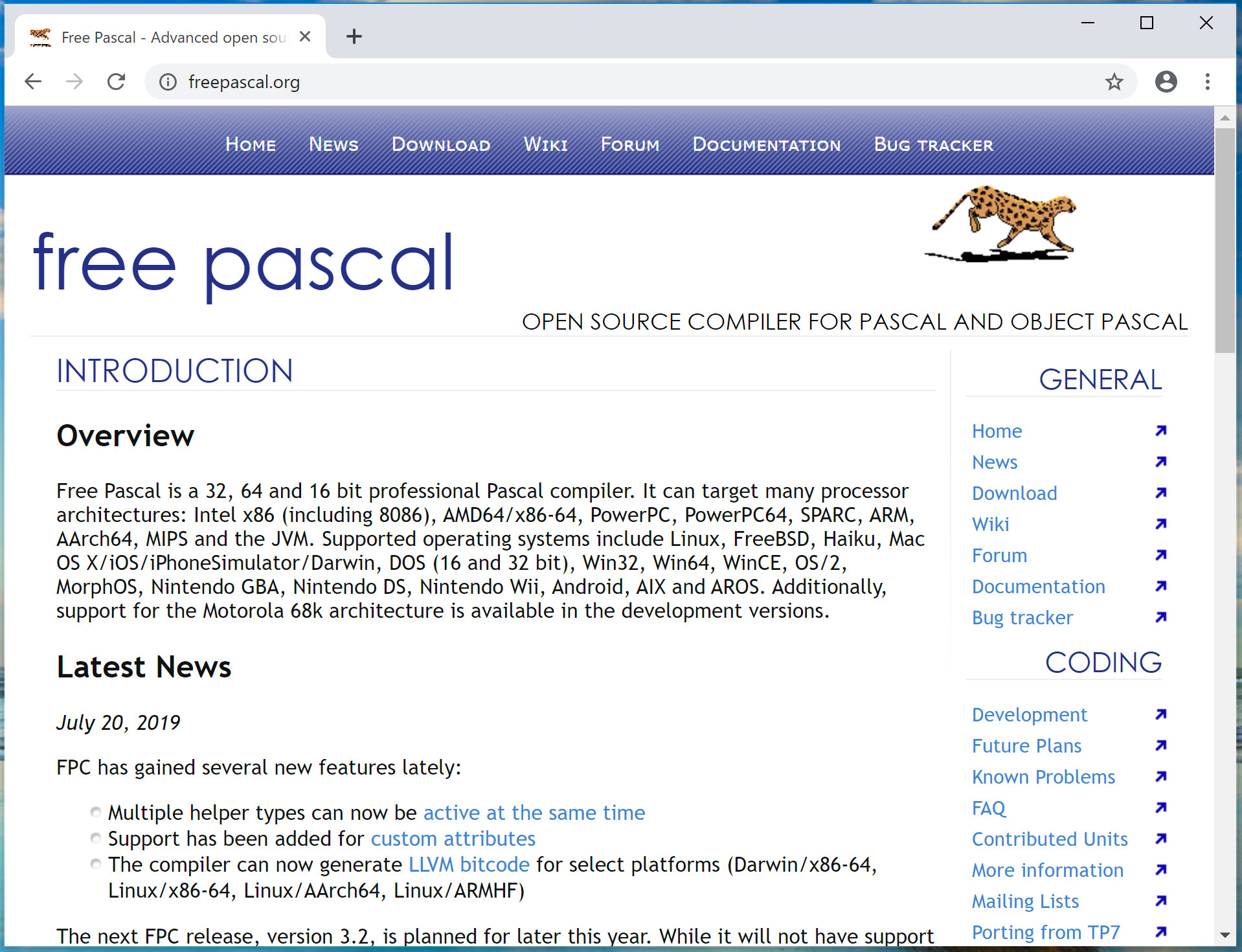Viewport: 1242px width, 952px height.
Task: Go to Documentation in the top navigation
Action: pos(766,144)
